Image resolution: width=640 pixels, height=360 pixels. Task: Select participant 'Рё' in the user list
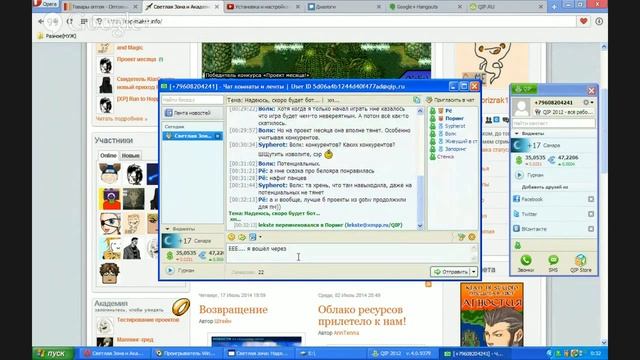[448, 111]
